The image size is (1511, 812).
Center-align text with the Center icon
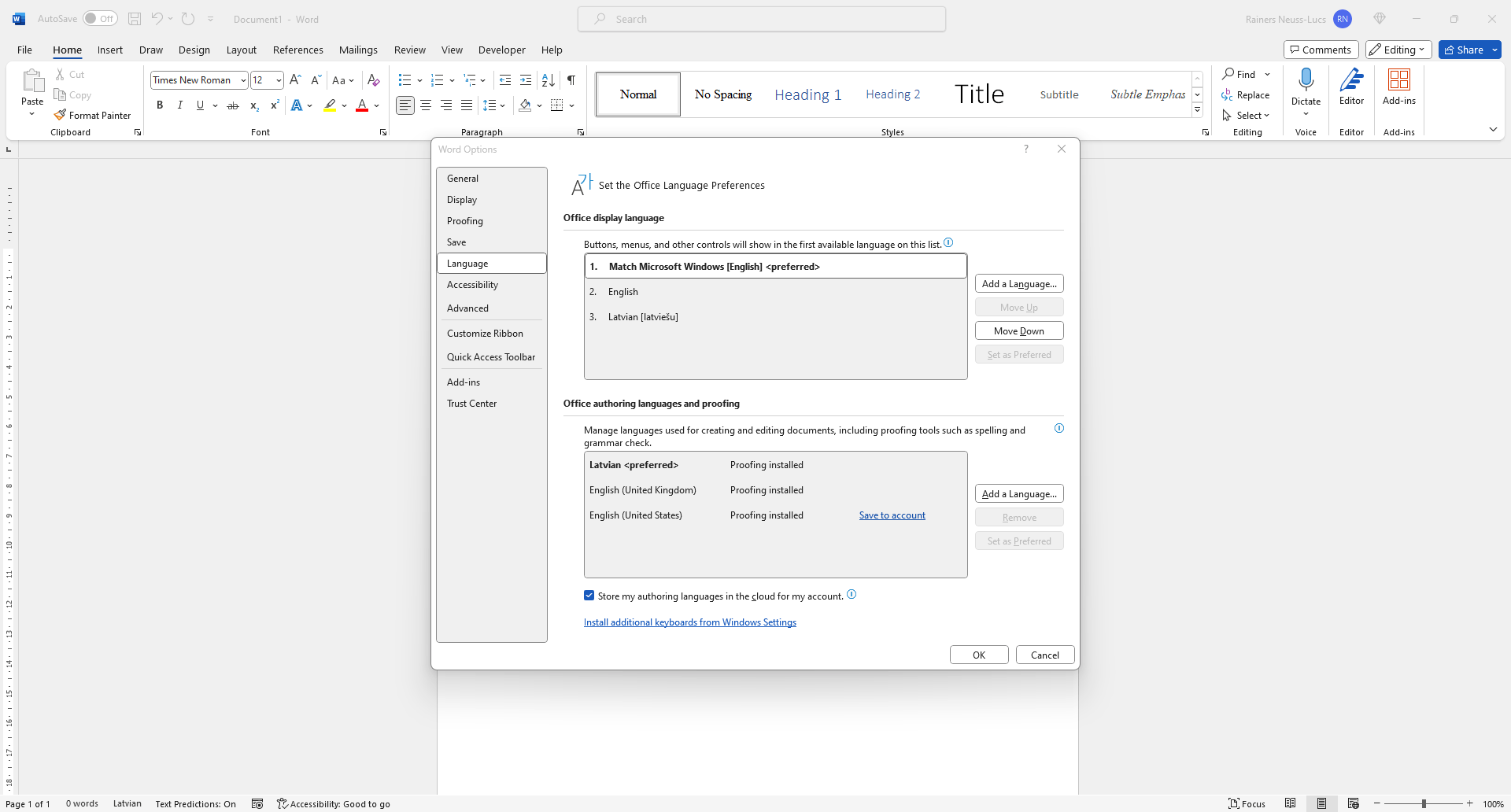coord(426,105)
